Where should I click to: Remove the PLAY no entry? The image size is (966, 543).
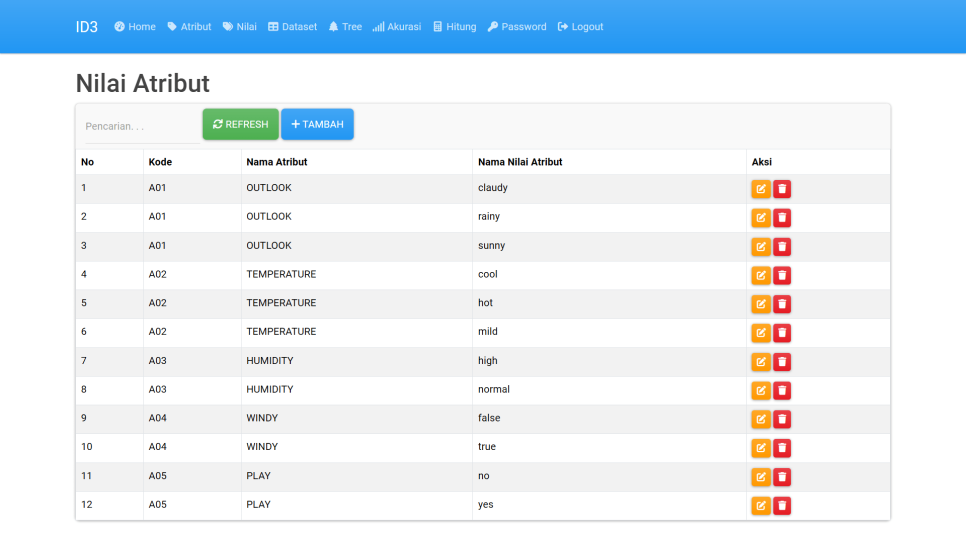[x=782, y=477]
